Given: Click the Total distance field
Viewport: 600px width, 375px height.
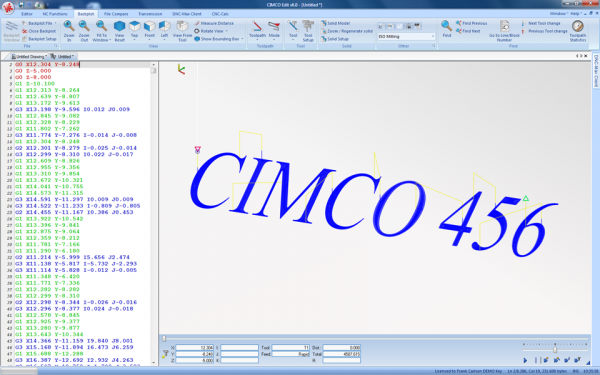Looking at the screenshot, I should (x=341, y=354).
